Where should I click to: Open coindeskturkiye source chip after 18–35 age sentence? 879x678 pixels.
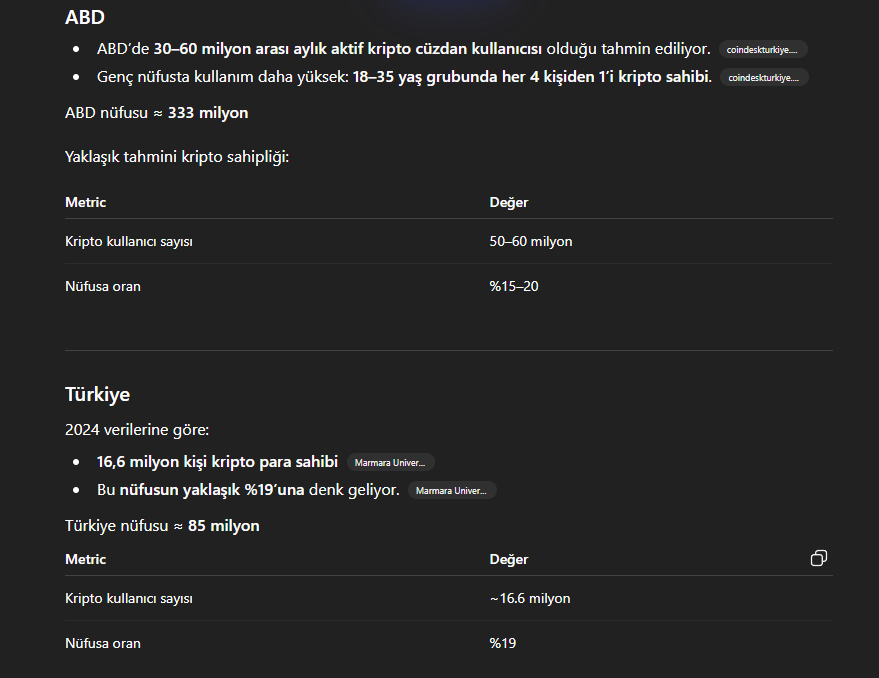coord(764,77)
